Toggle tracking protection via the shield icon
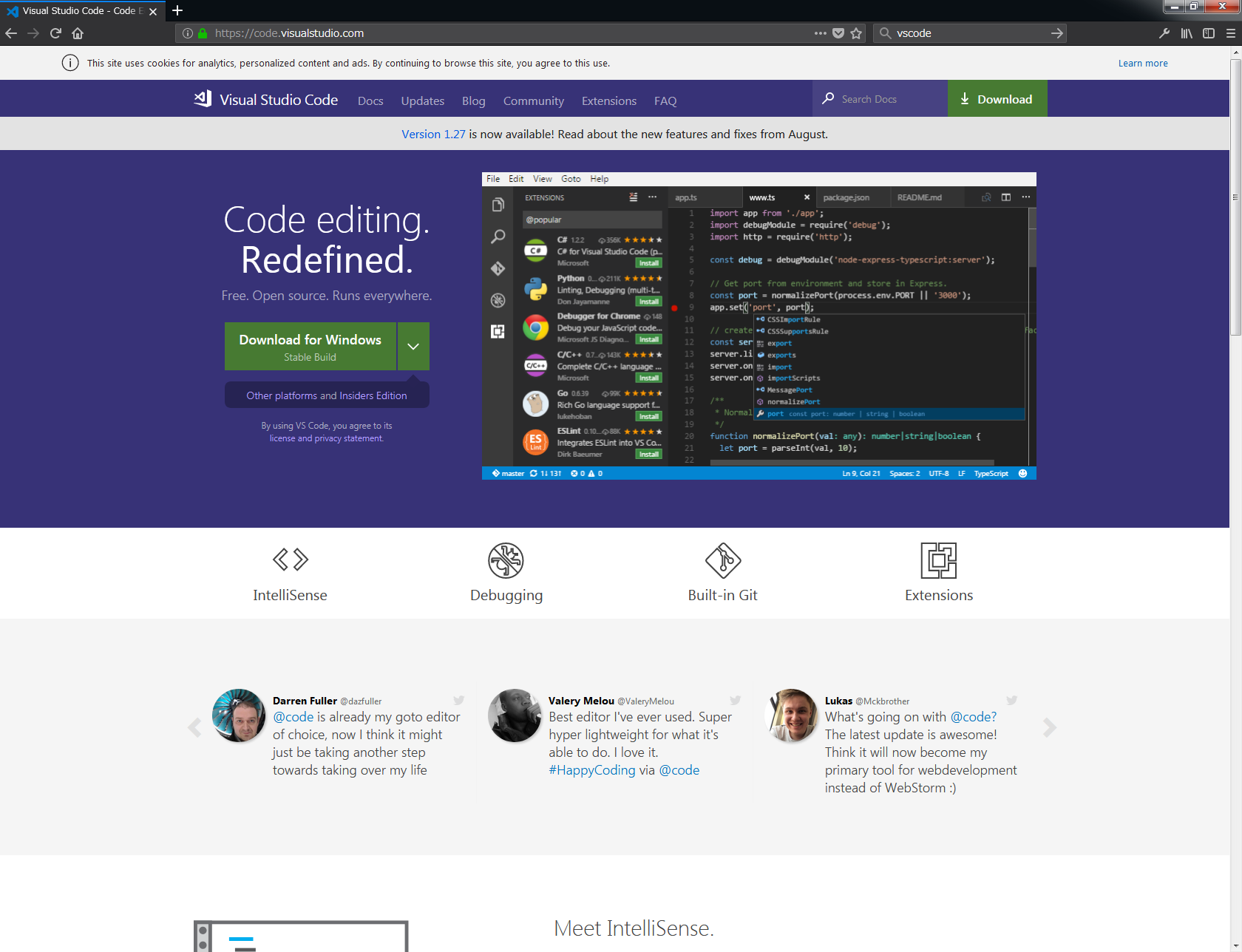The height and width of the screenshot is (952, 1242). click(838, 33)
